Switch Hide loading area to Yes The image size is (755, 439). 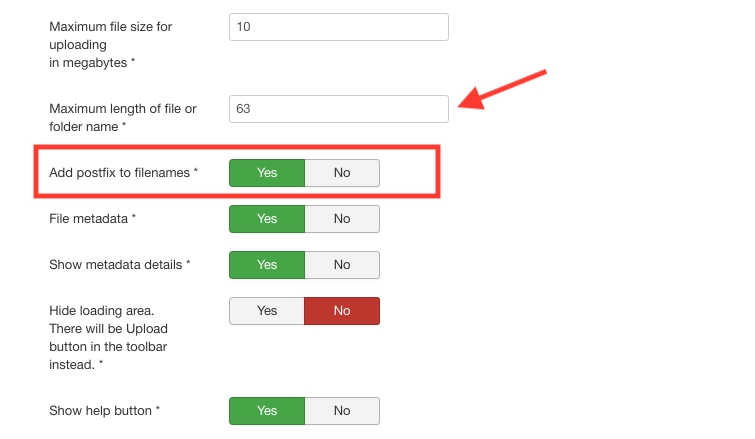pos(267,311)
